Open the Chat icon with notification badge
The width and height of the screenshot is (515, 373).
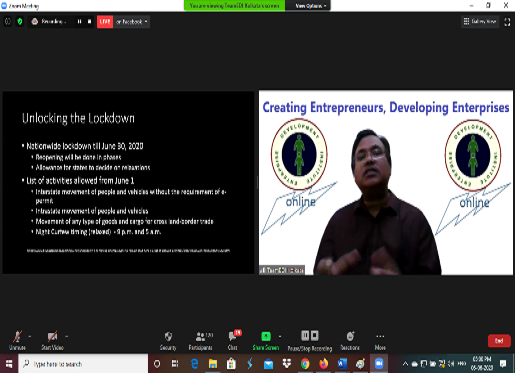click(233, 336)
